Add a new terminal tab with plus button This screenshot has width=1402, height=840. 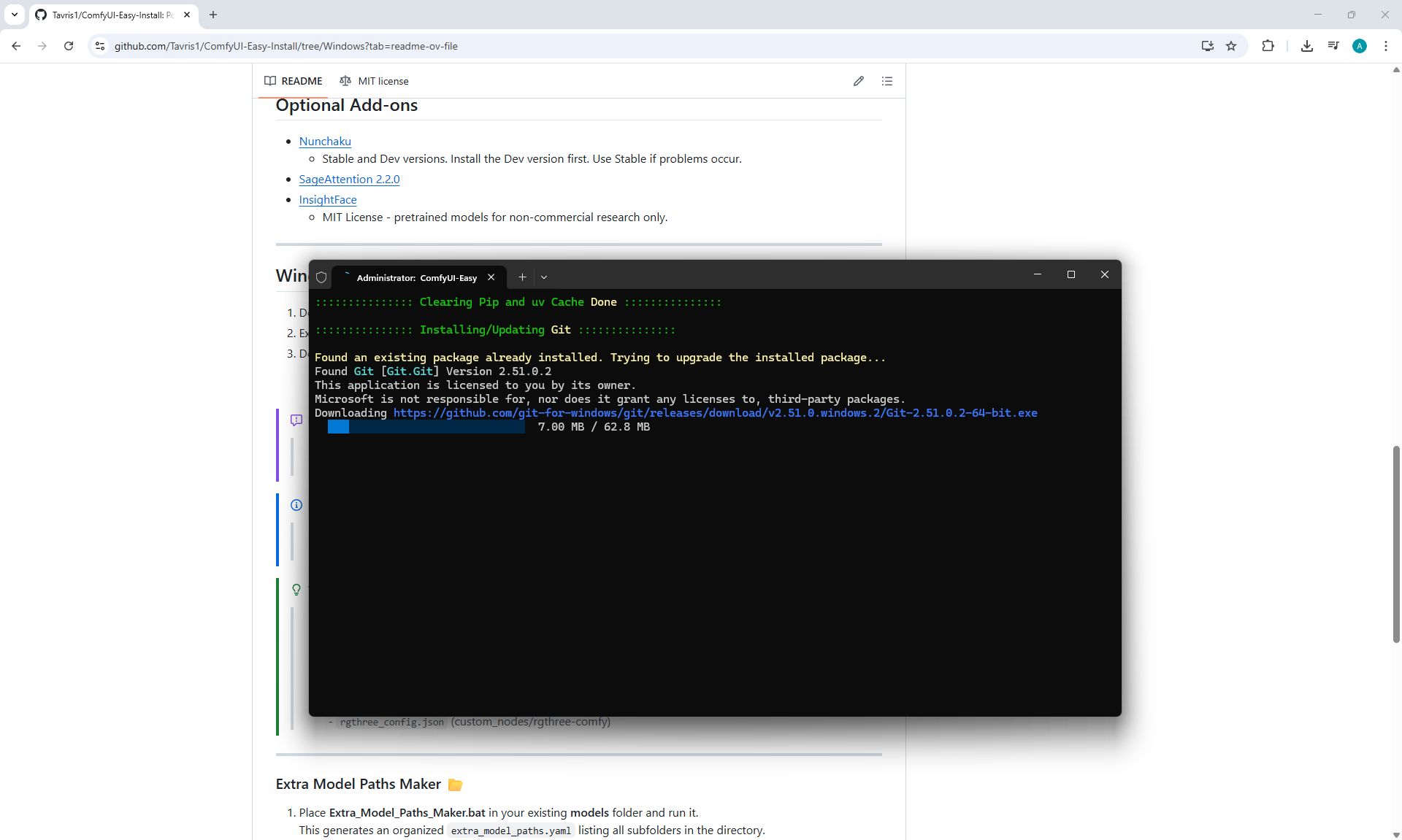coord(522,277)
